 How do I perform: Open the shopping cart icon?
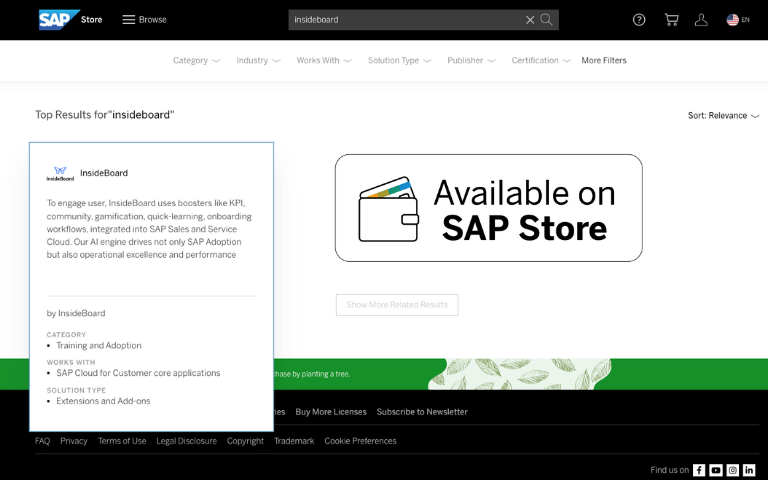pos(671,20)
